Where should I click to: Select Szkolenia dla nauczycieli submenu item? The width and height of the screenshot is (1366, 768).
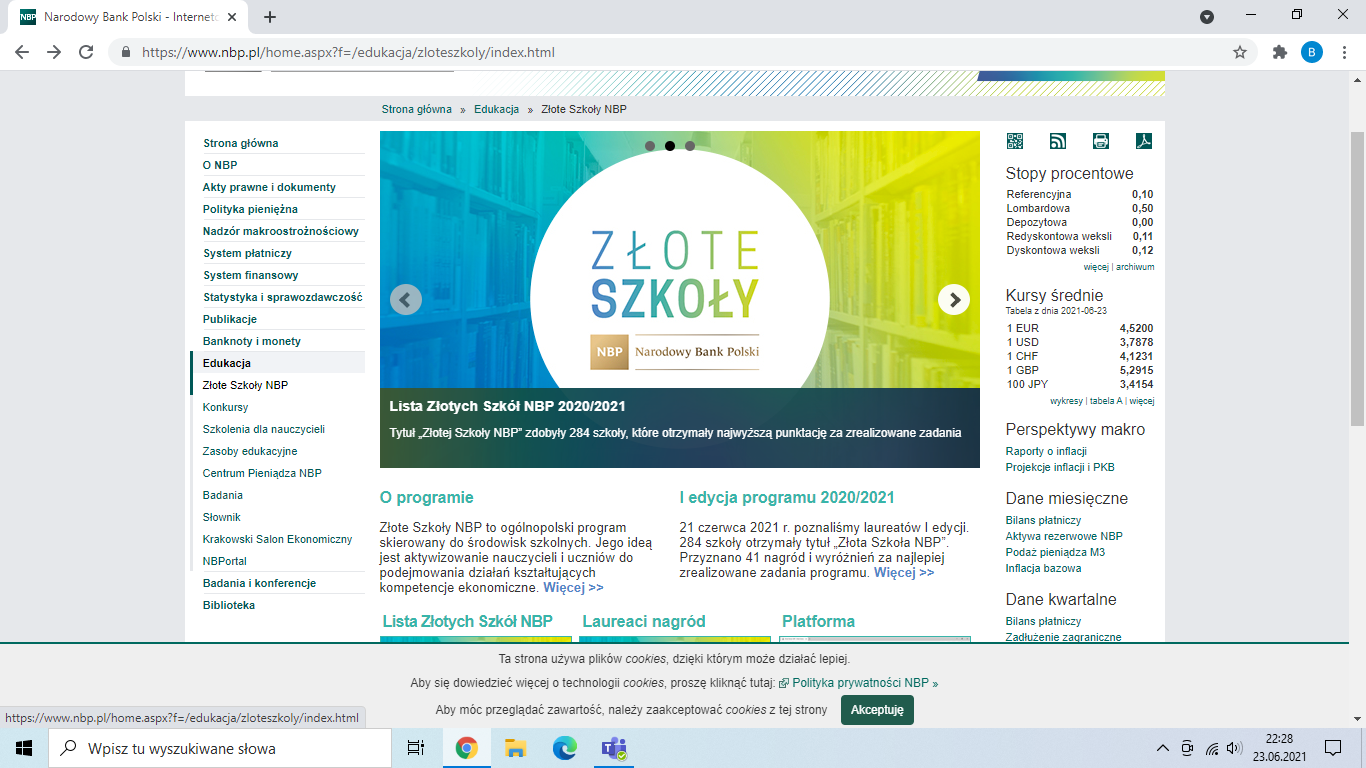tap(264, 429)
